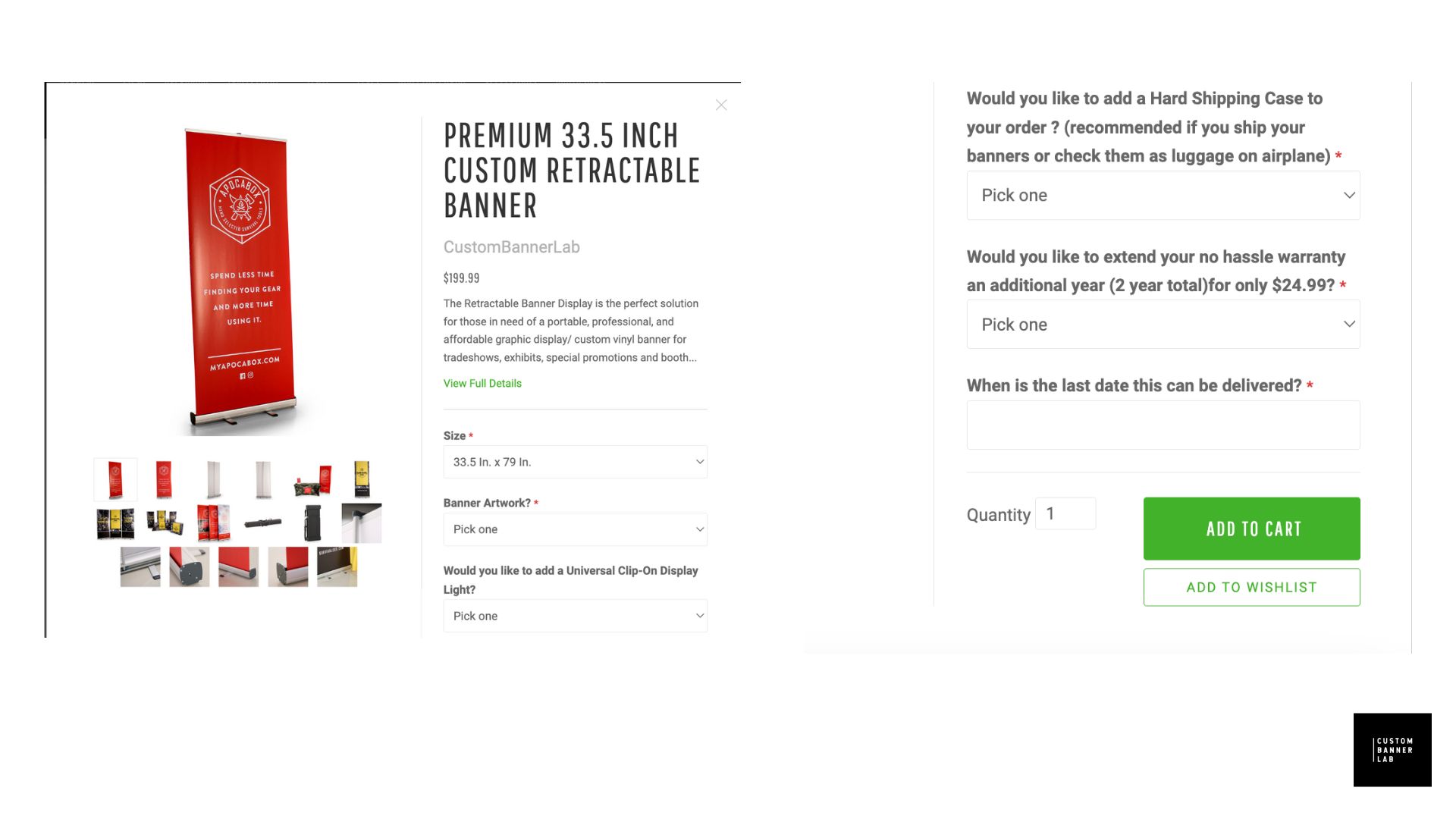Click the last delivery date field
Image resolution: width=1456 pixels, height=819 pixels.
pos(1163,425)
